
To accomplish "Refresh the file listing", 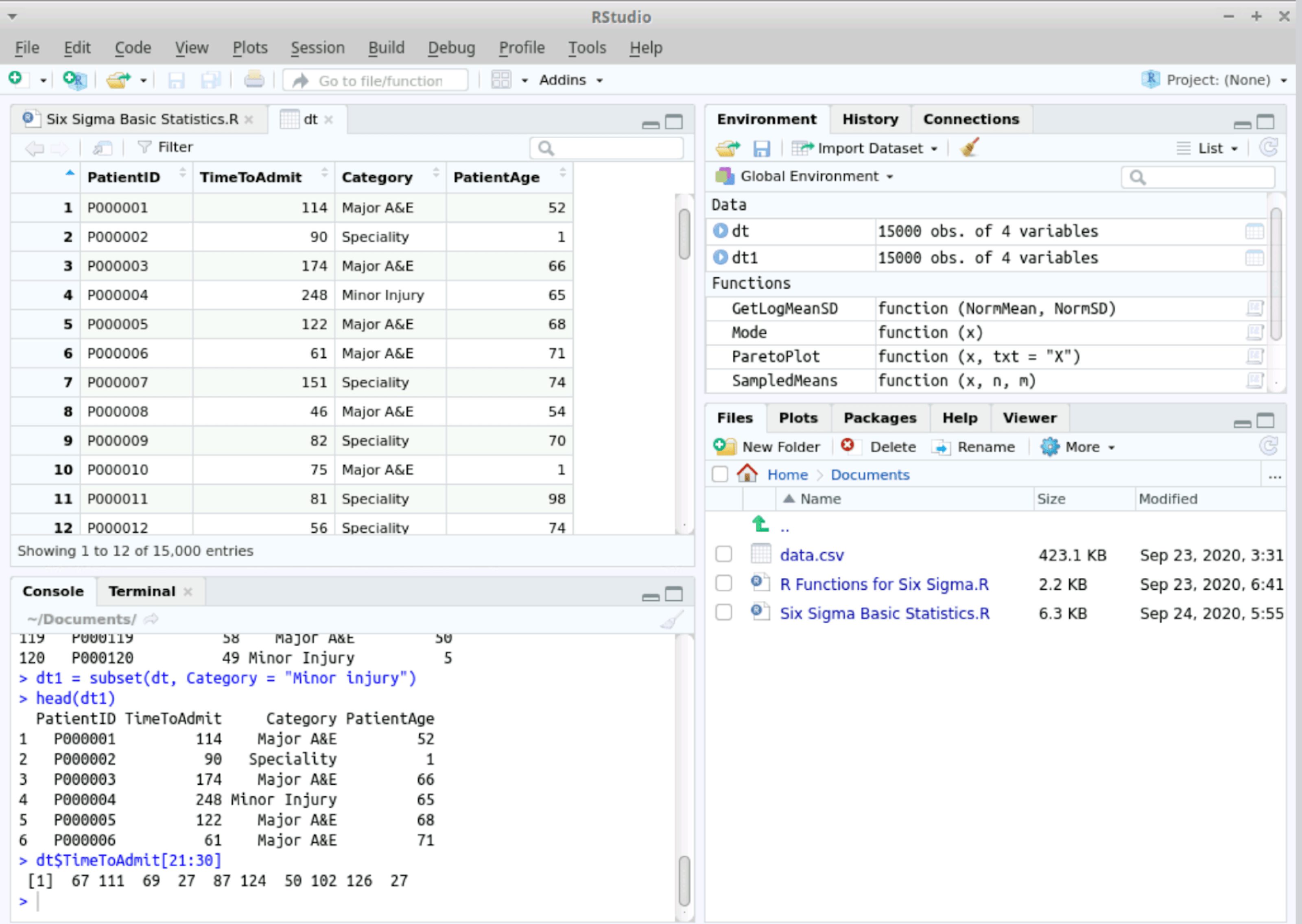I will coord(1270,446).
